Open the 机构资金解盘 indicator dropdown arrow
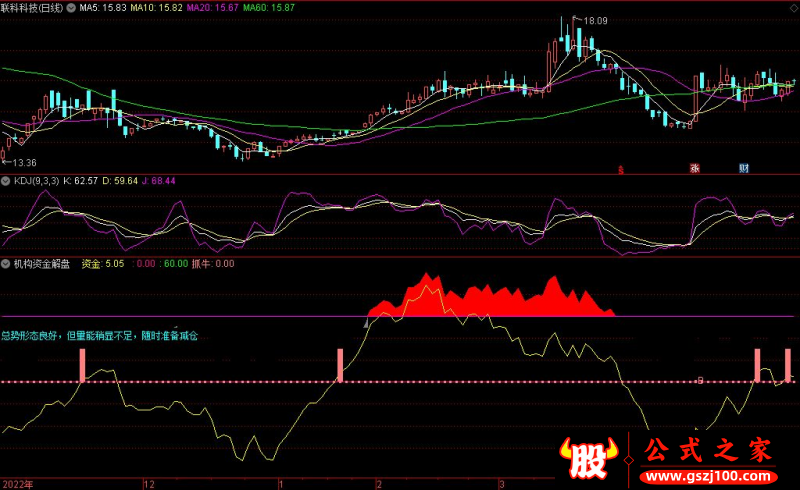The width and height of the screenshot is (800, 490). click(x=6, y=264)
